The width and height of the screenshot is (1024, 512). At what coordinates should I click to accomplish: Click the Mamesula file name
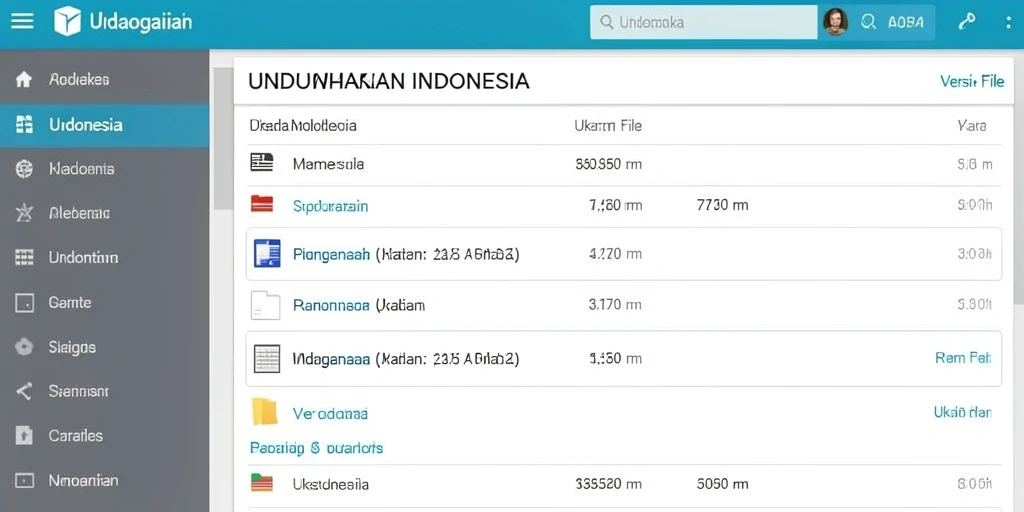coord(328,164)
